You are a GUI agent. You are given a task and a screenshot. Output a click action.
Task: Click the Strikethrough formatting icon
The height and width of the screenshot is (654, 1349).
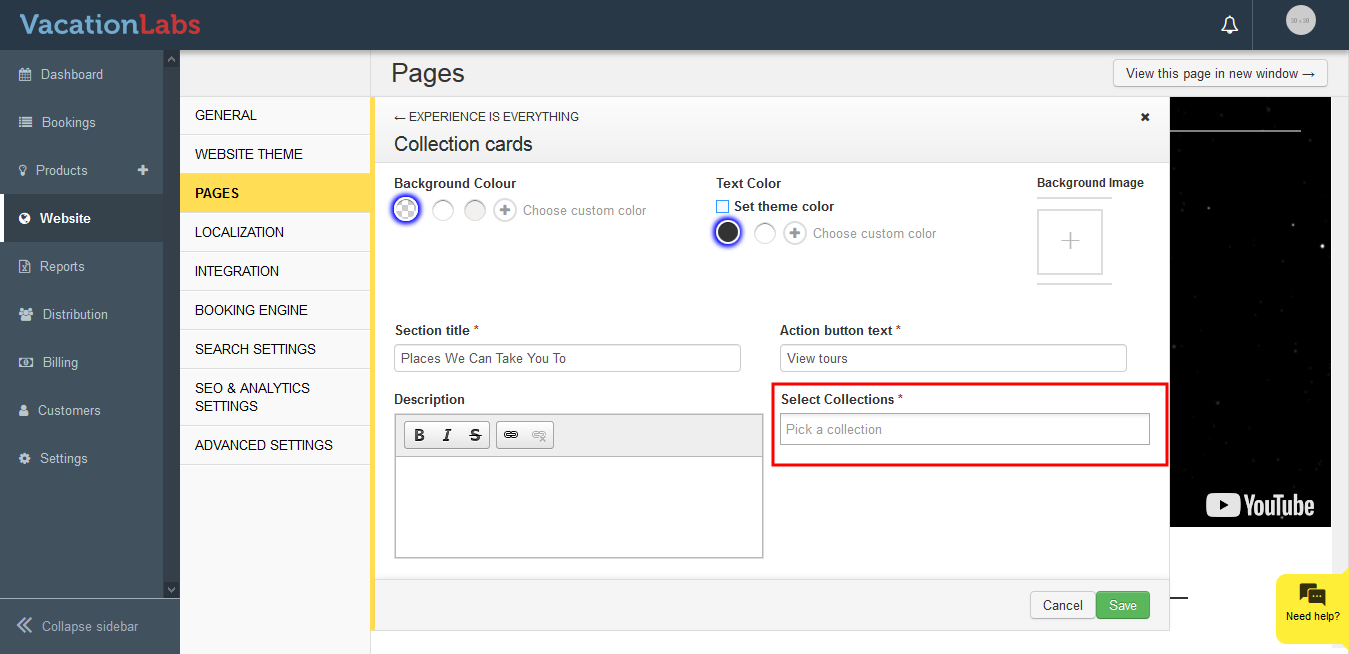click(475, 435)
